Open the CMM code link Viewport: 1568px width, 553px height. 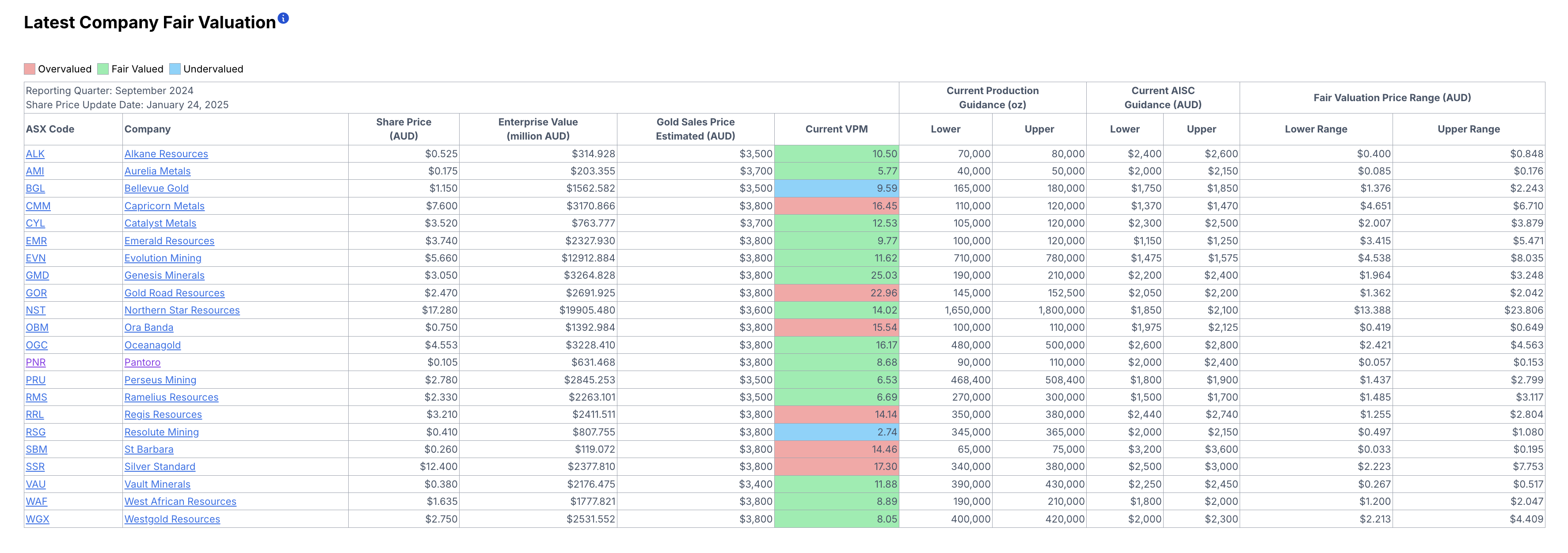tap(38, 206)
